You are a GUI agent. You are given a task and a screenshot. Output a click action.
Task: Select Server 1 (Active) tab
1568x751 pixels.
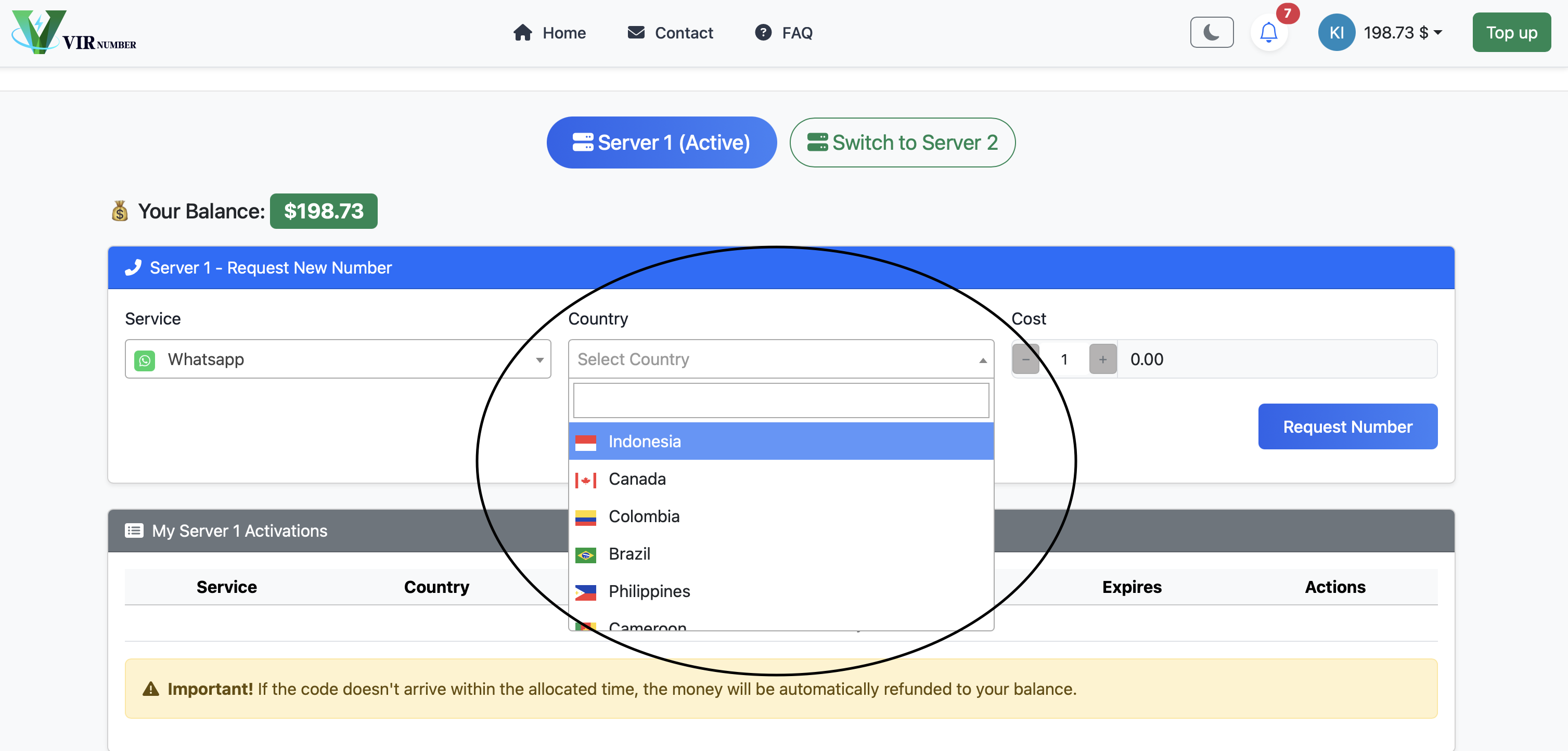(661, 143)
